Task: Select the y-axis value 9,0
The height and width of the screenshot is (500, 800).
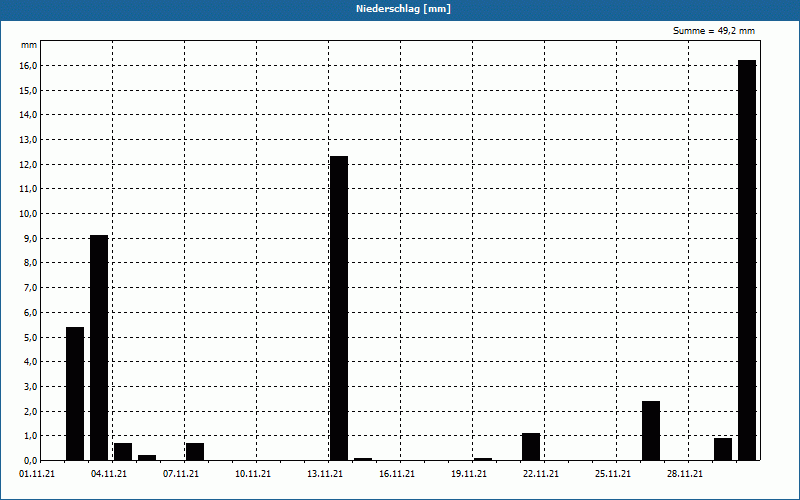Action: pyautogui.click(x=30, y=238)
